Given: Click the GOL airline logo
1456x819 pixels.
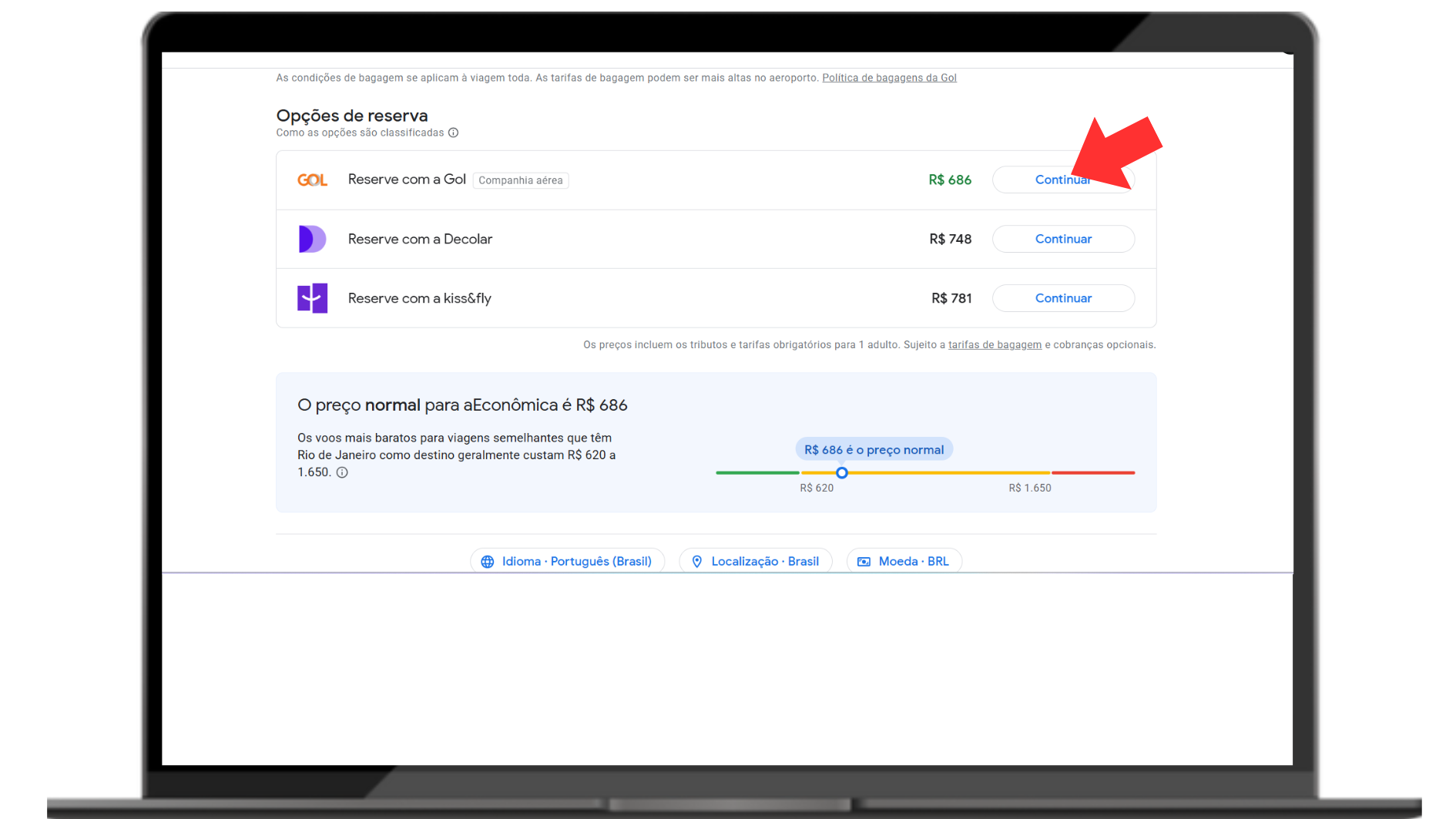Looking at the screenshot, I should coord(312,180).
